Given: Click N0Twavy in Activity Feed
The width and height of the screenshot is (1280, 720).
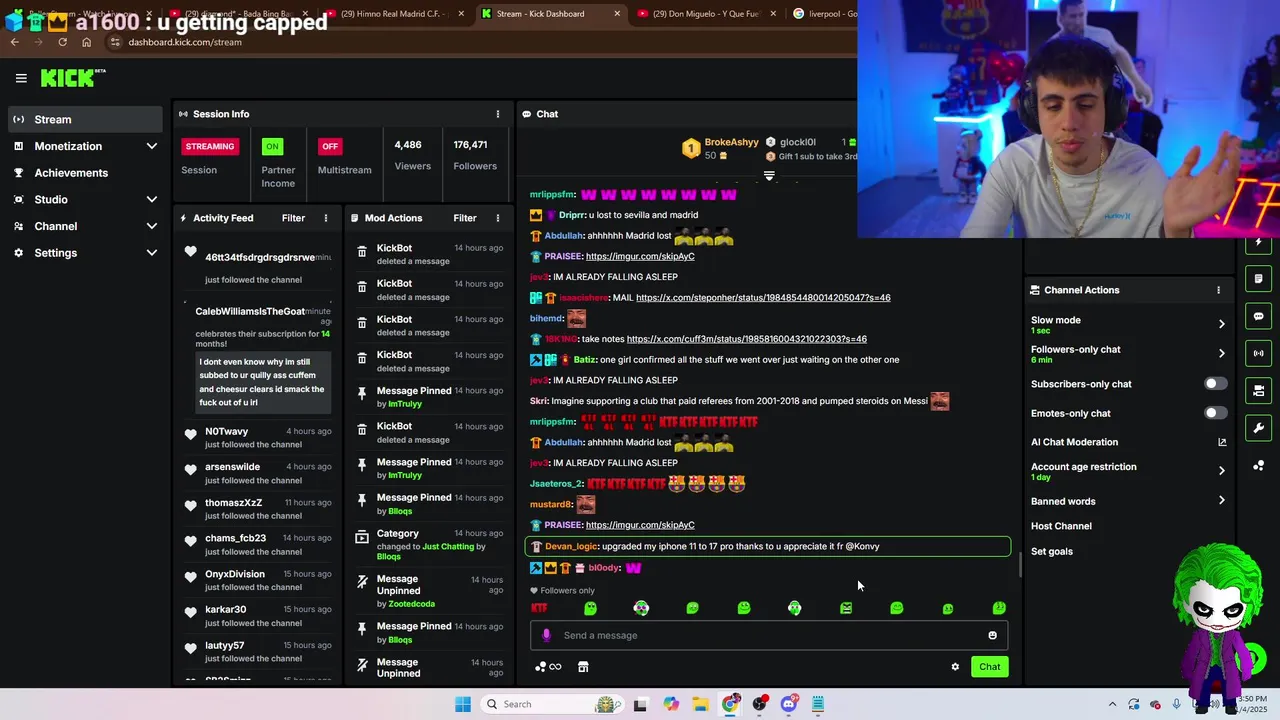Looking at the screenshot, I should tap(227, 431).
